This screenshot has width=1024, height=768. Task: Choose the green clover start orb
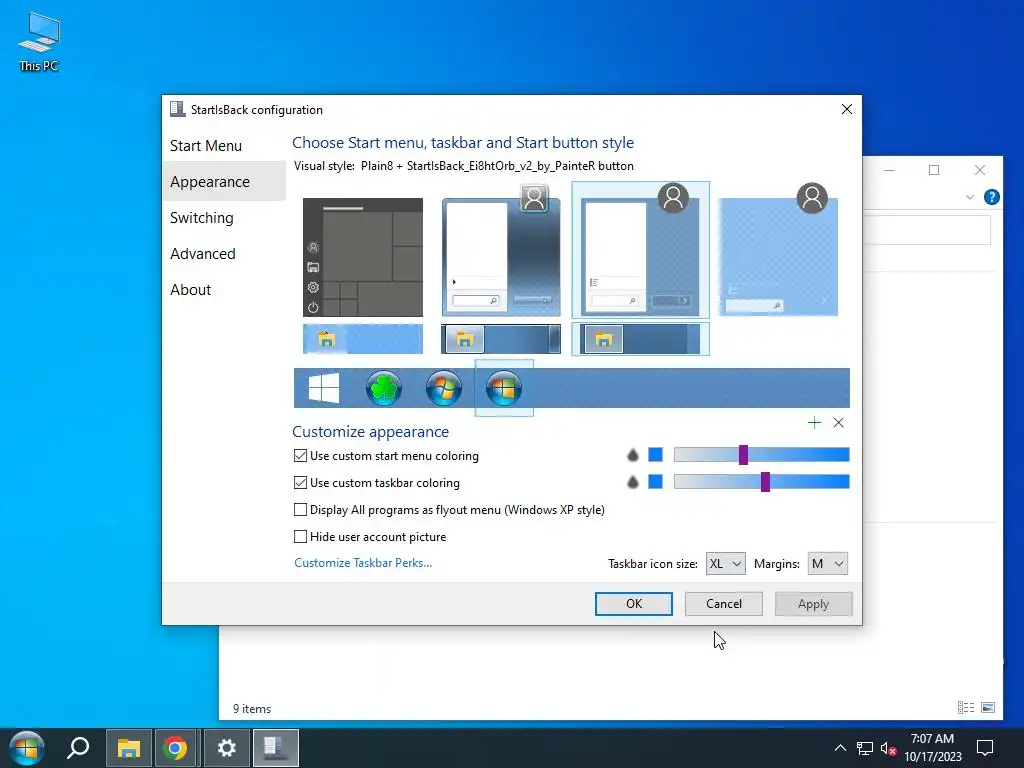pyautogui.click(x=383, y=389)
